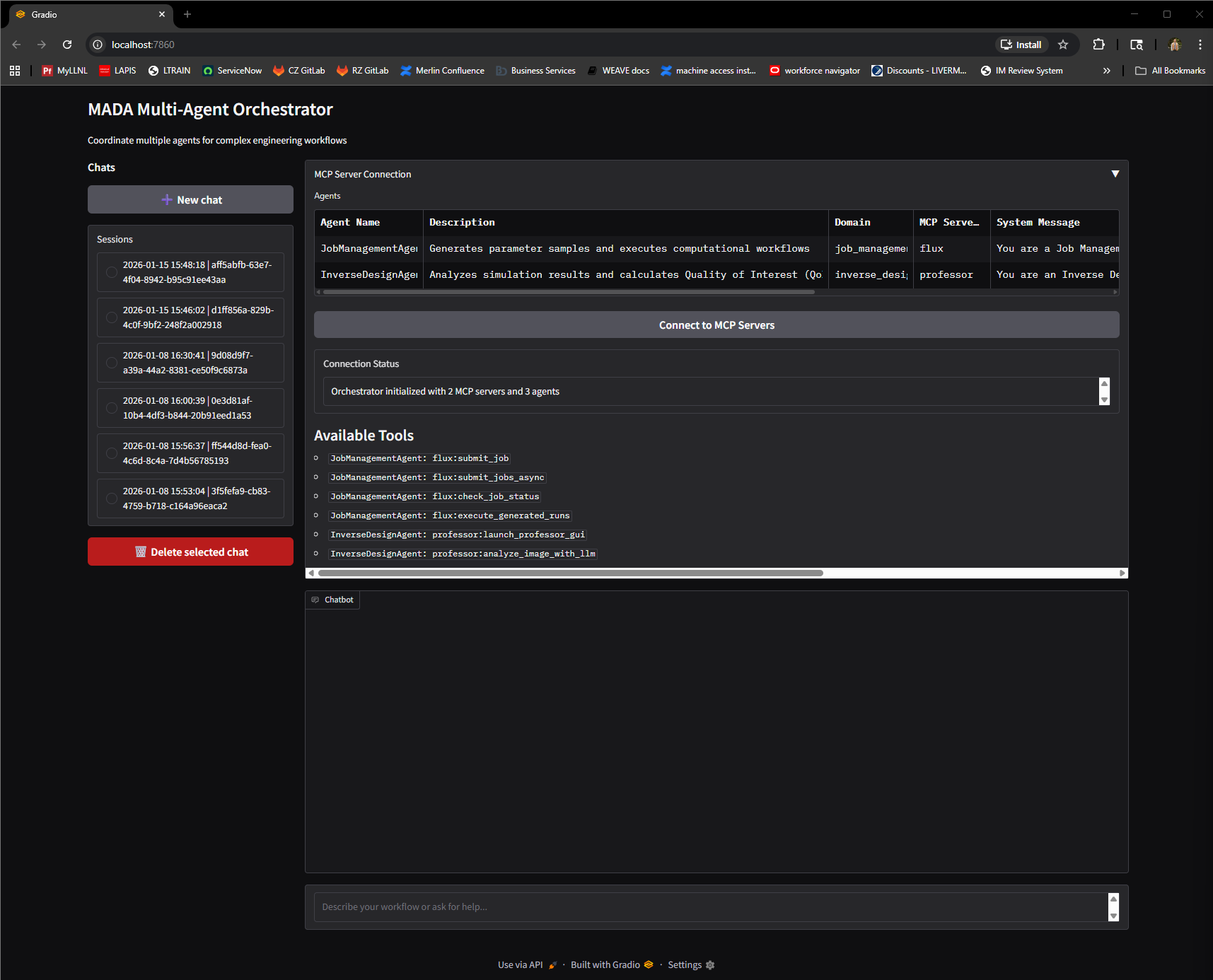Click the Description column header
Screen dimensions: 1213x980
tap(626, 222)
